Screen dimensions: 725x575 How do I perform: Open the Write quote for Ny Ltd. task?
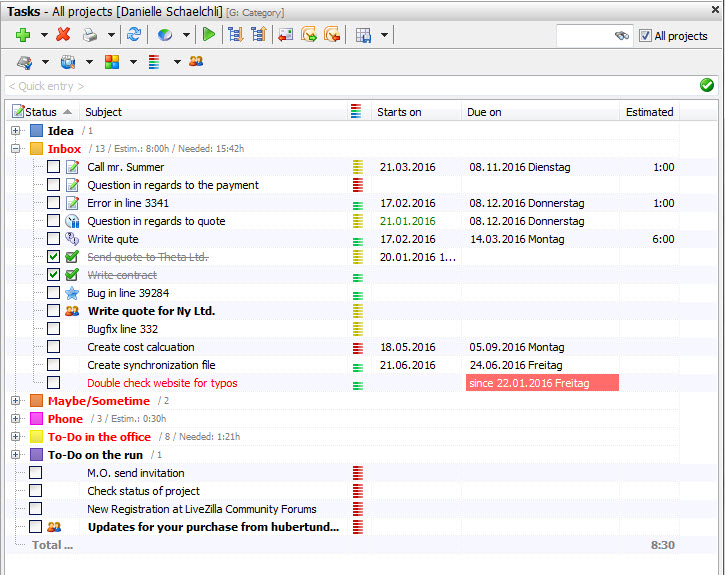(x=151, y=311)
